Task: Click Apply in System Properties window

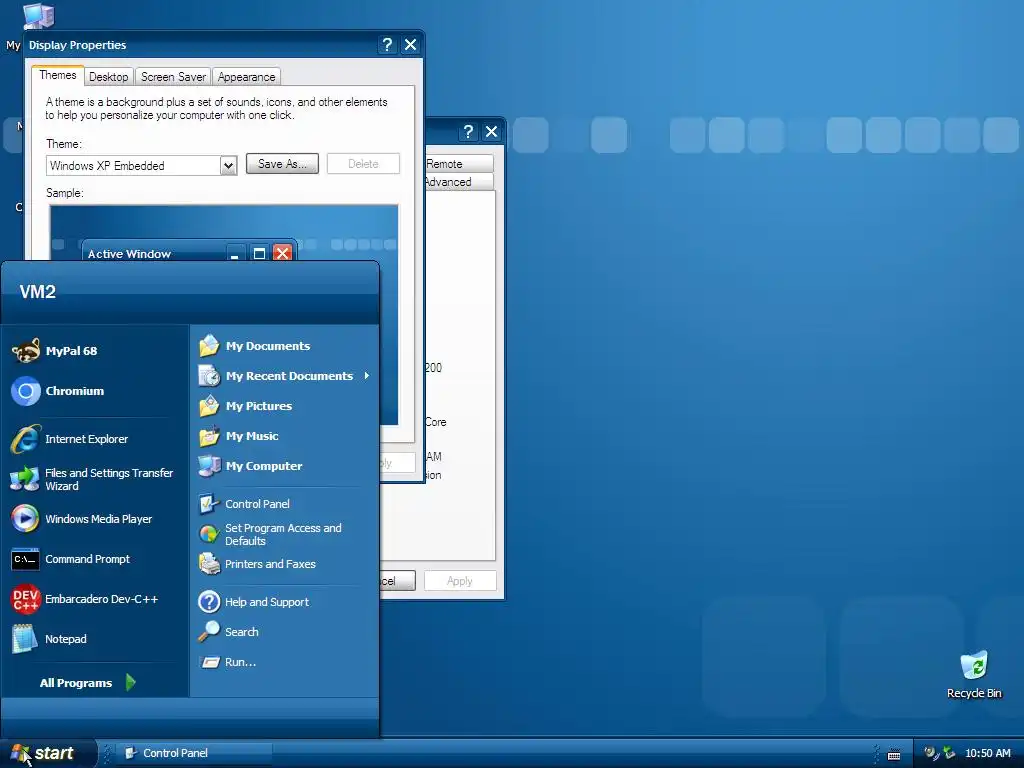Action: pos(460,581)
